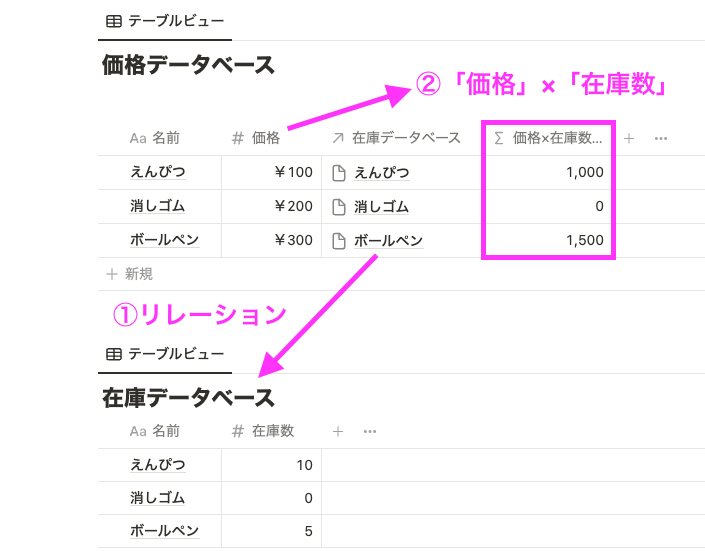Screen dimensions: 705x551
Task: Click page icon beside related えんぴつ
Action: (339, 173)
